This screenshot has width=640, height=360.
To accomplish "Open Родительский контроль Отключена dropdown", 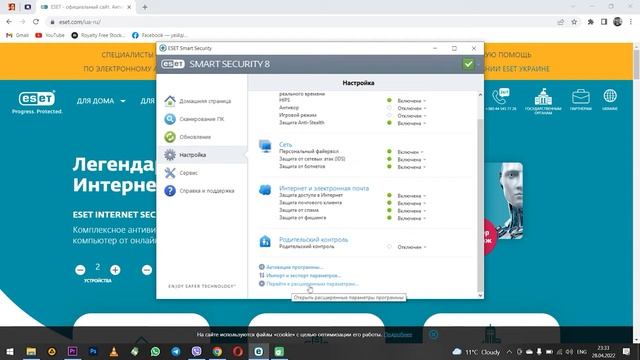I will pos(411,247).
